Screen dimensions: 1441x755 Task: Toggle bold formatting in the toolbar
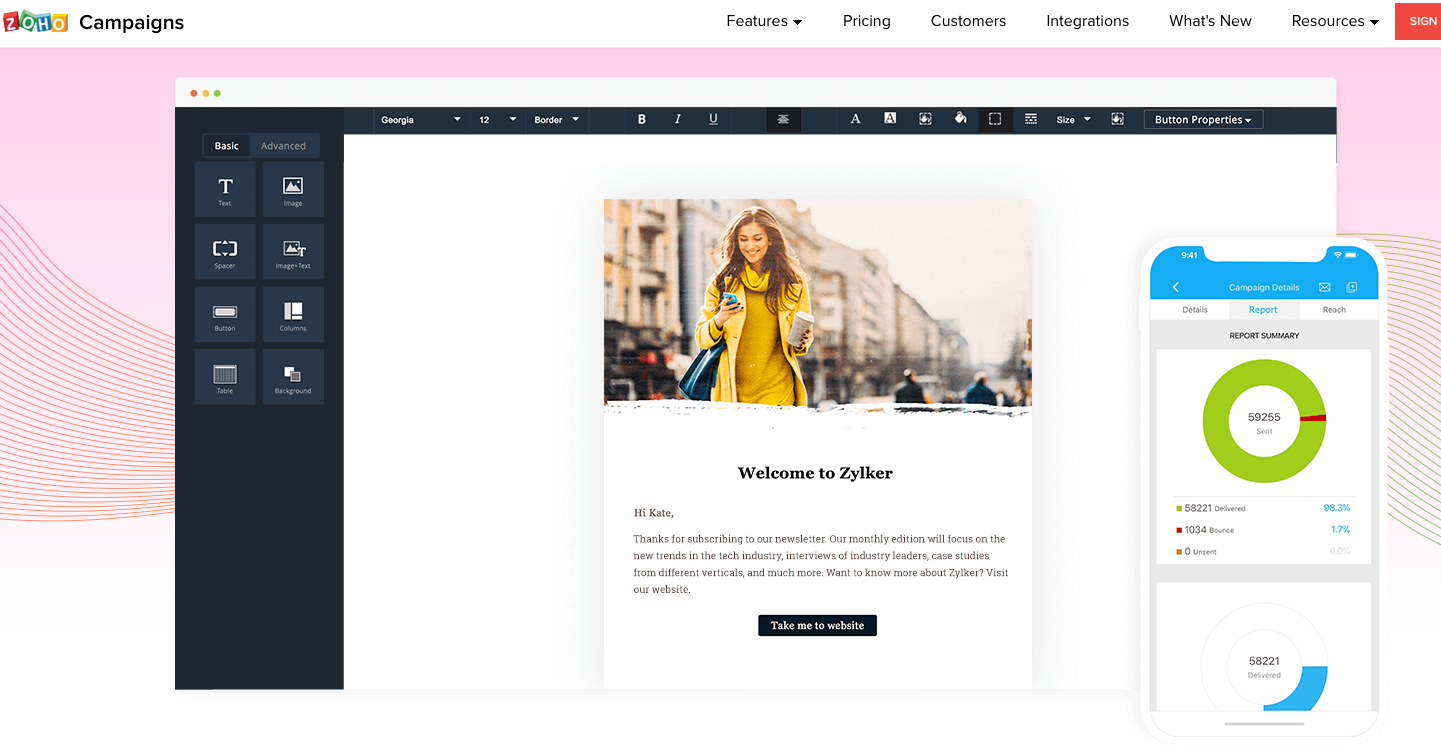(641, 119)
